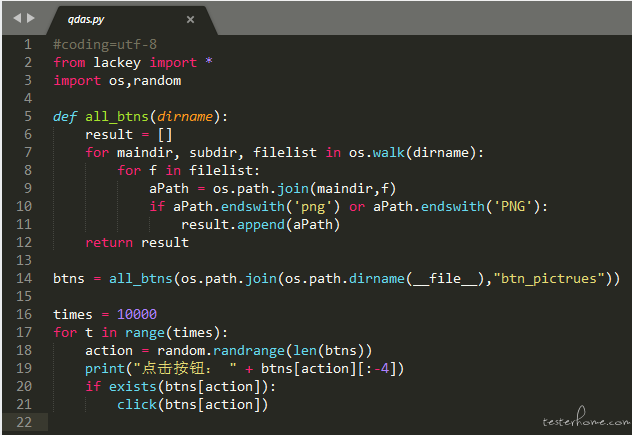Image resolution: width=632 pixels, height=435 pixels.
Task: Click 'os,random' on line 3
Action: (145, 81)
